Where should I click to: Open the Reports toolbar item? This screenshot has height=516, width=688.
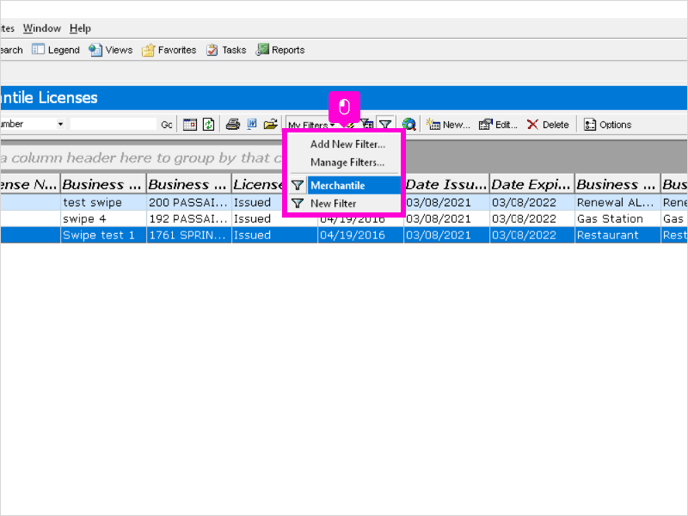coord(281,50)
